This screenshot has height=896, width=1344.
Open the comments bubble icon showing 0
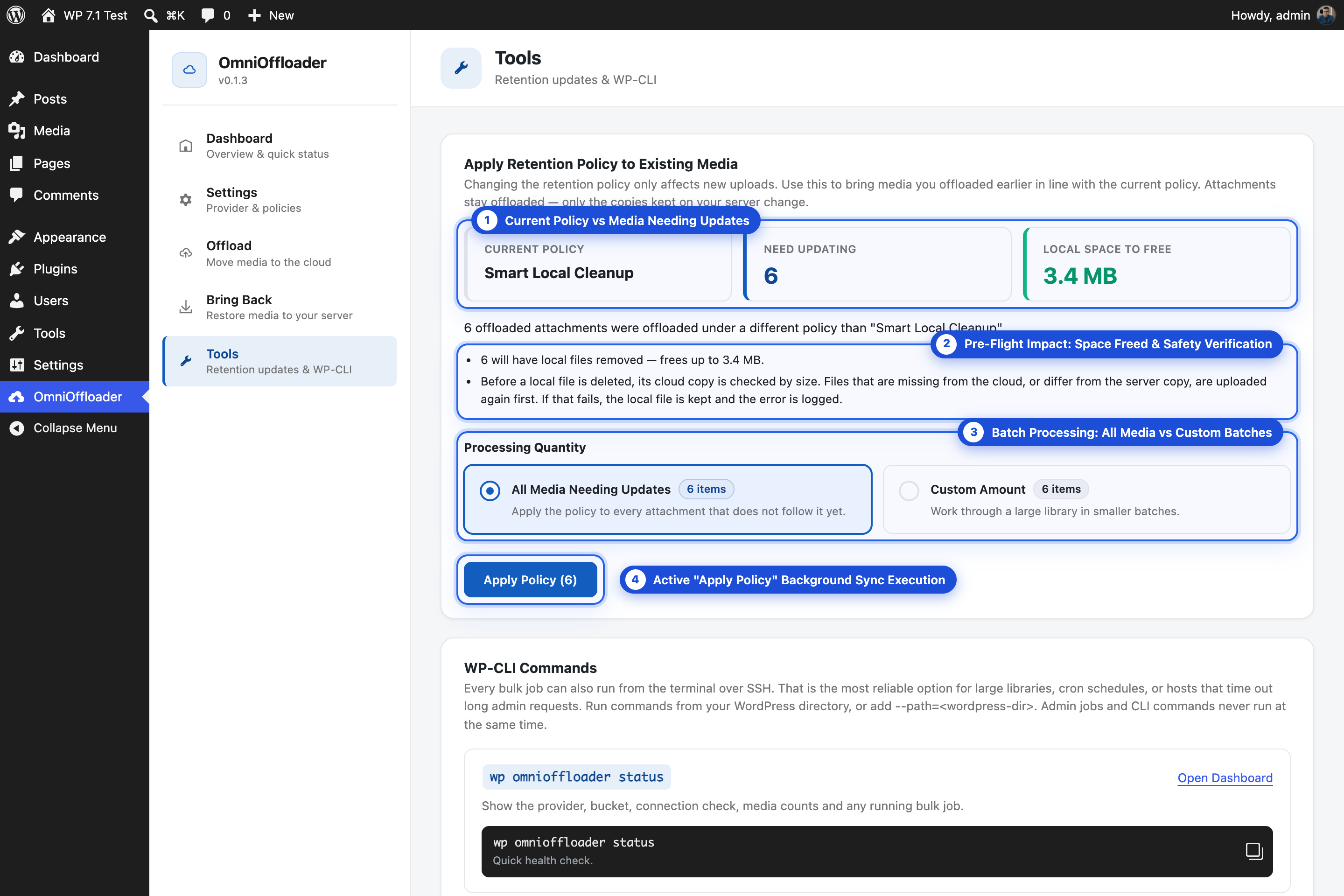pyautogui.click(x=208, y=15)
